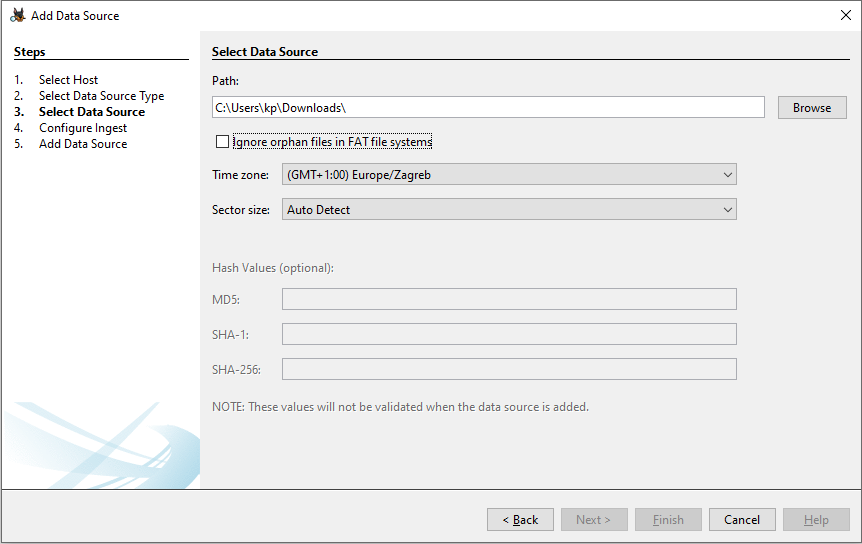862x544 pixels.
Task: Click the SHA-256 hash input field
Action: coord(509,369)
